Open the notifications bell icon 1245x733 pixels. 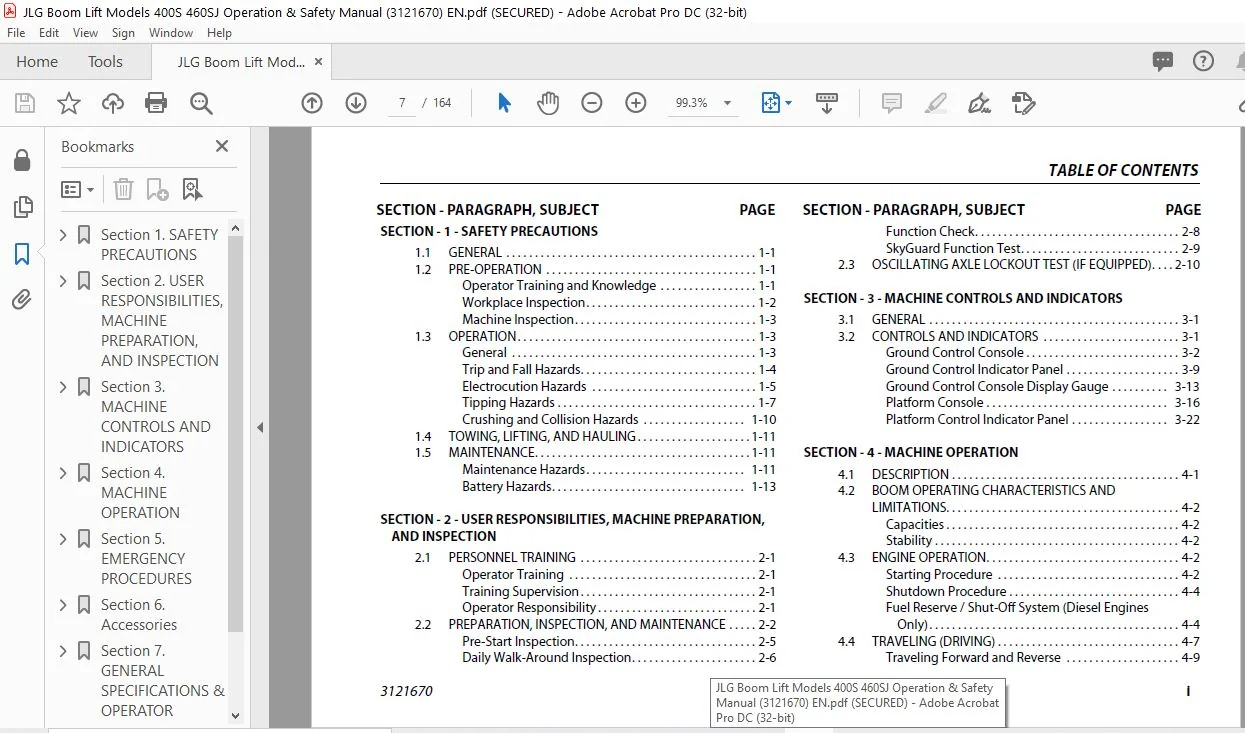pos(1240,61)
